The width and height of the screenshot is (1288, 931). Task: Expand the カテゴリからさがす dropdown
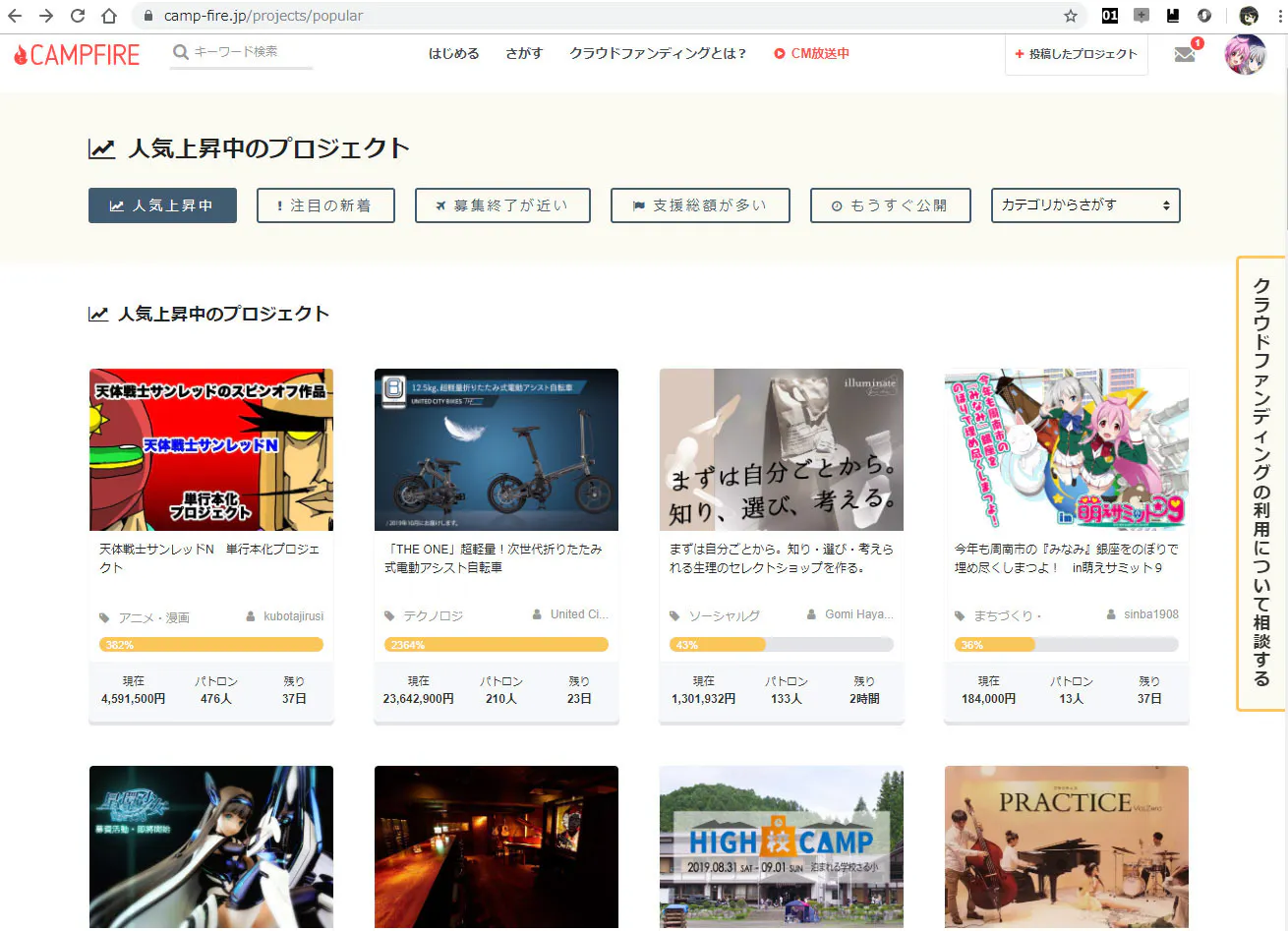(x=1084, y=205)
